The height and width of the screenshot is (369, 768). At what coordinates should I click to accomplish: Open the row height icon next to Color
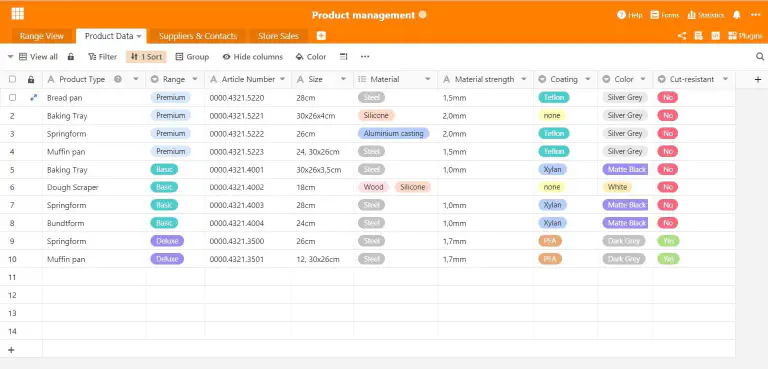[x=344, y=57]
